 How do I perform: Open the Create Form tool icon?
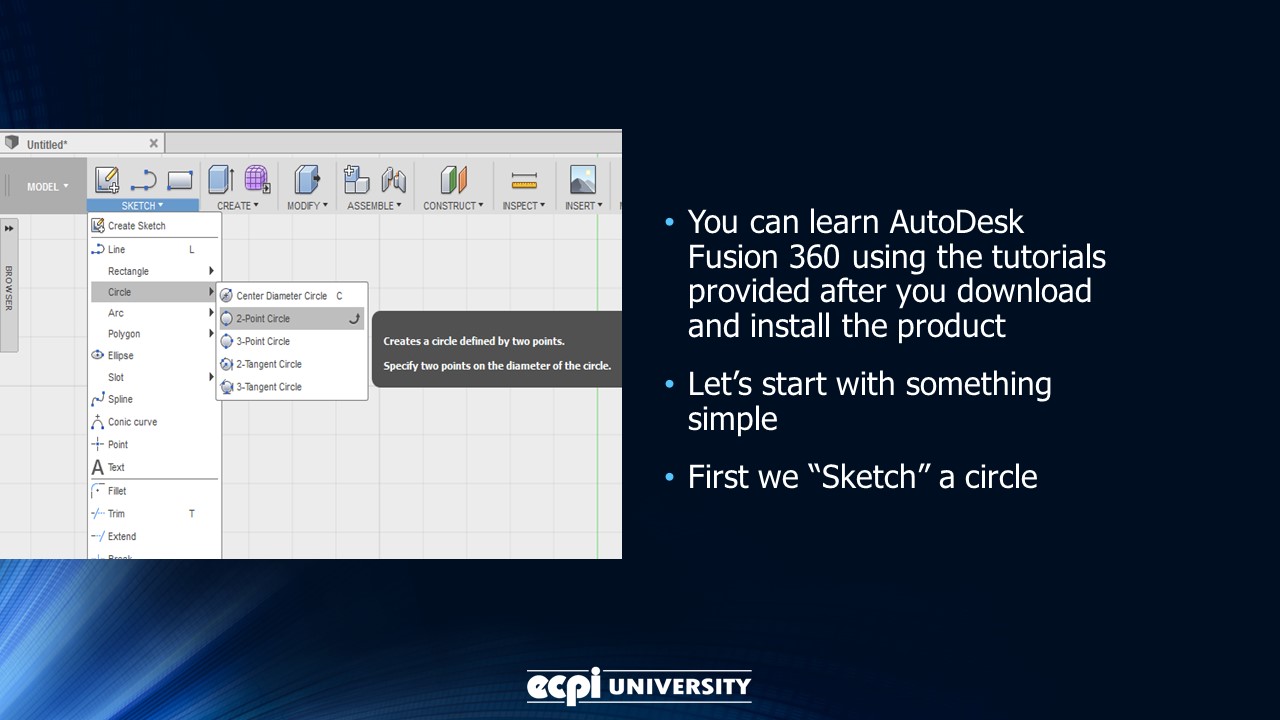pos(256,180)
